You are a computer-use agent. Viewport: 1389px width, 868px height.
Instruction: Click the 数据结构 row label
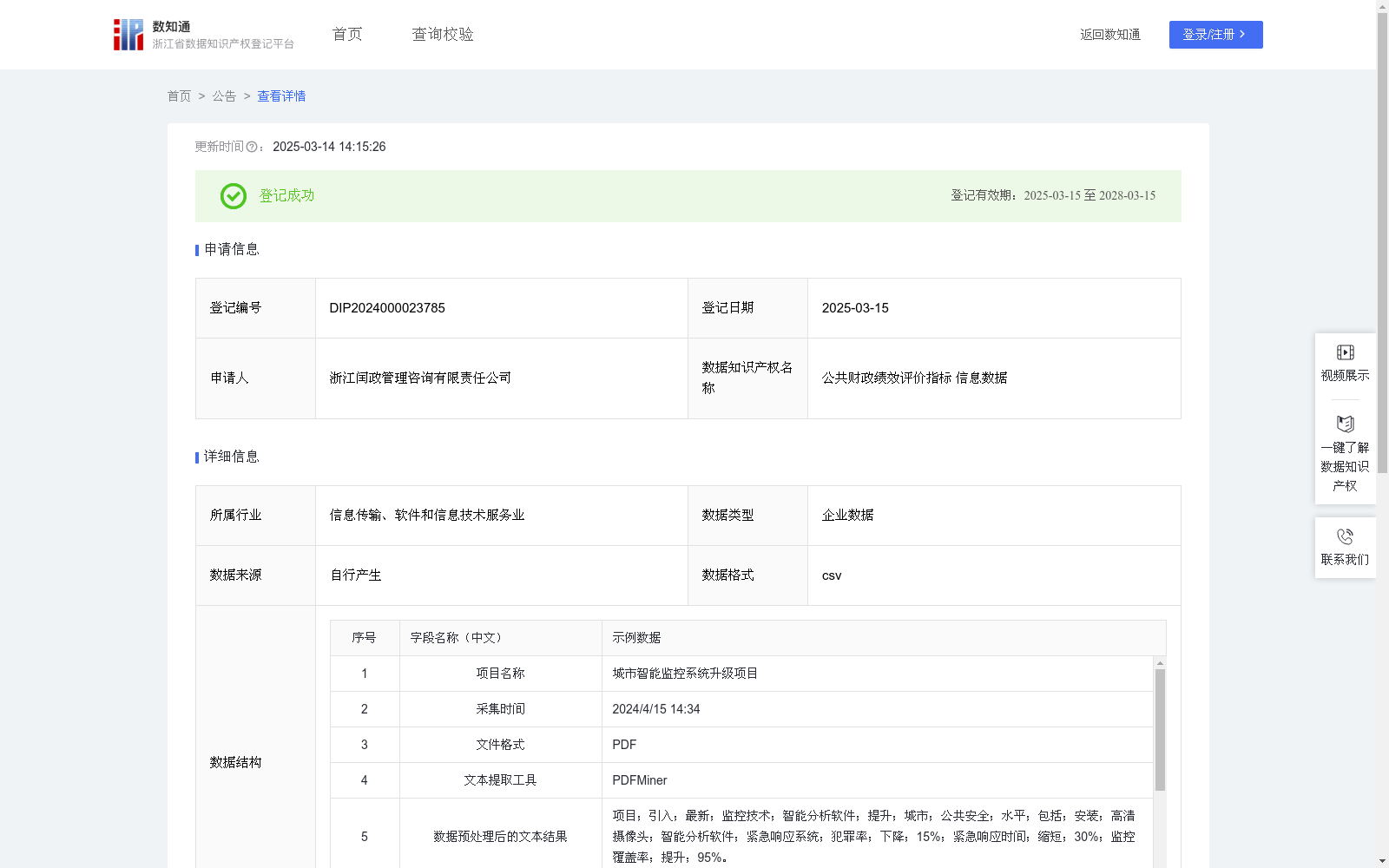point(235,763)
